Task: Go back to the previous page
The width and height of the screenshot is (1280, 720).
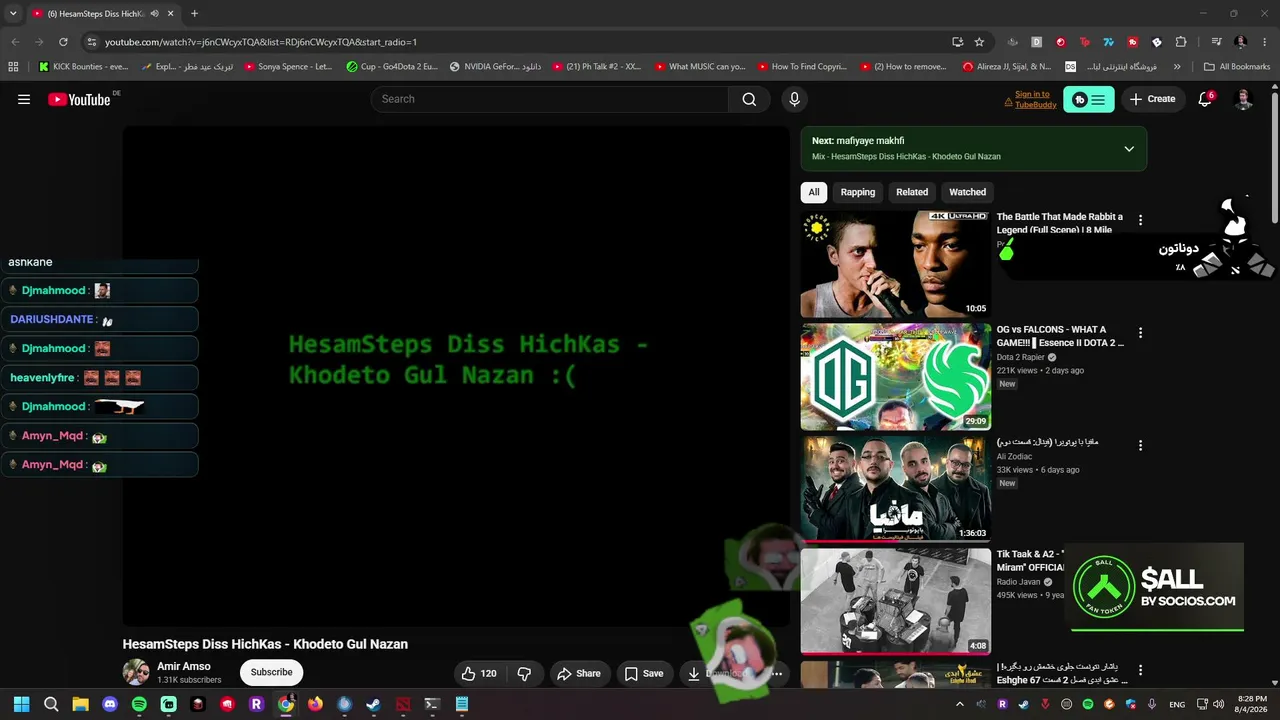Action: pos(15,42)
